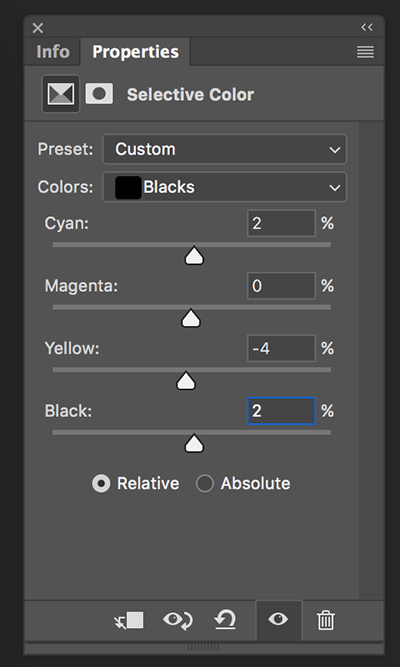The height and width of the screenshot is (667, 400).
Task: Collapse panel with double-arrow icon
Action: tap(367, 27)
